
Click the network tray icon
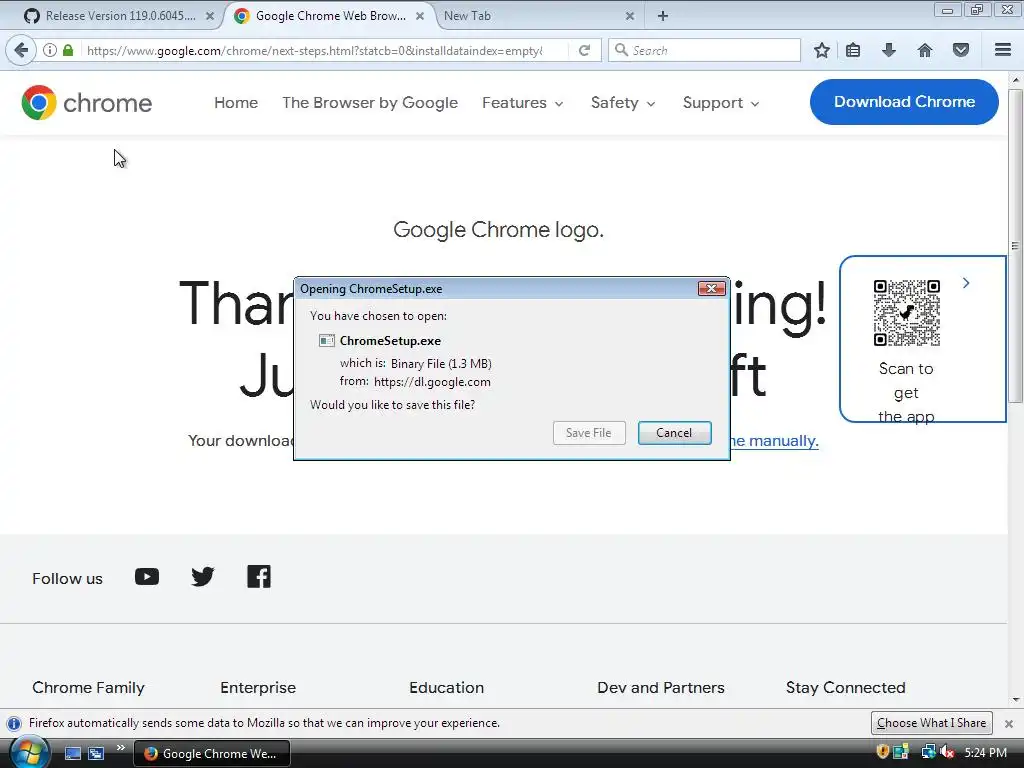click(927, 752)
